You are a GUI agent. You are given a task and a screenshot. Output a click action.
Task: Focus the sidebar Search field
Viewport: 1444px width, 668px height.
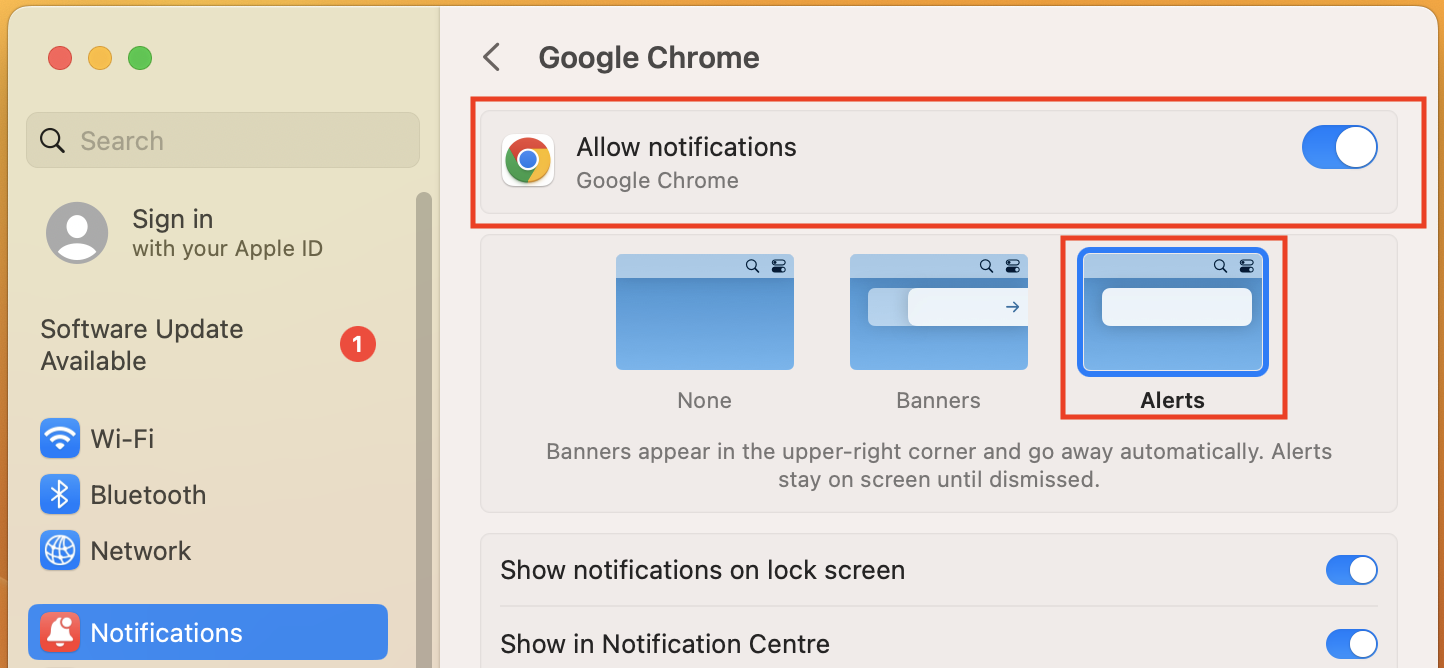[223, 140]
